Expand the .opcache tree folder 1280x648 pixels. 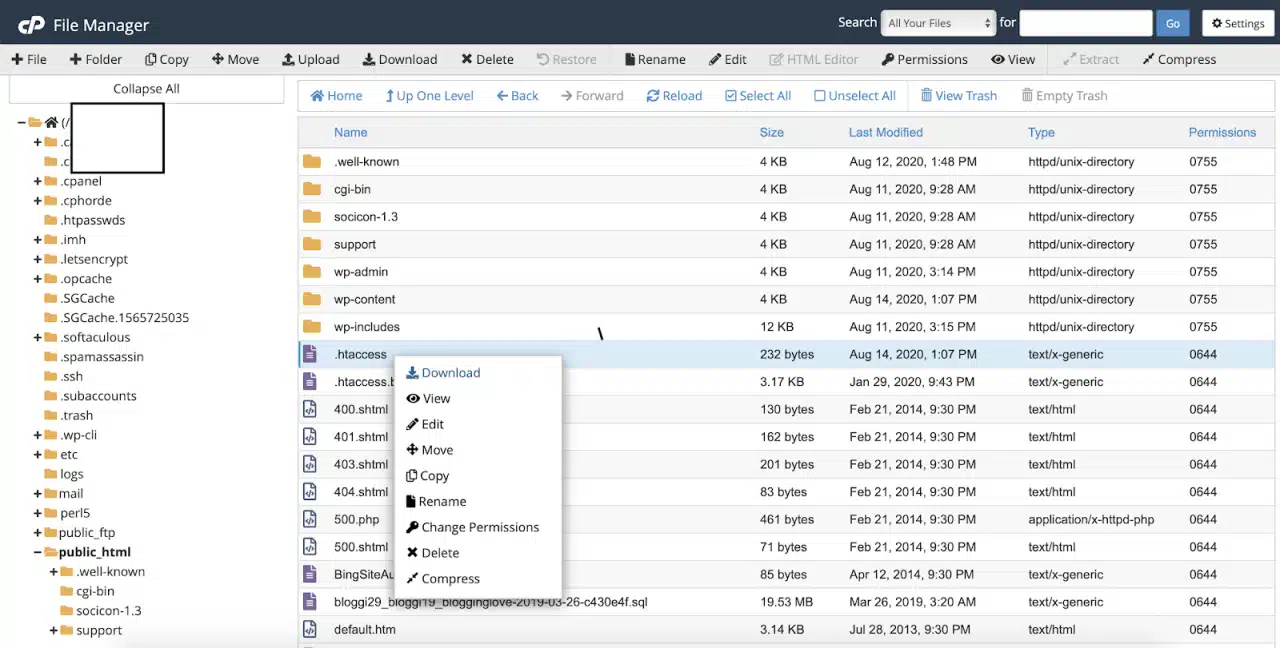[x=38, y=278]
